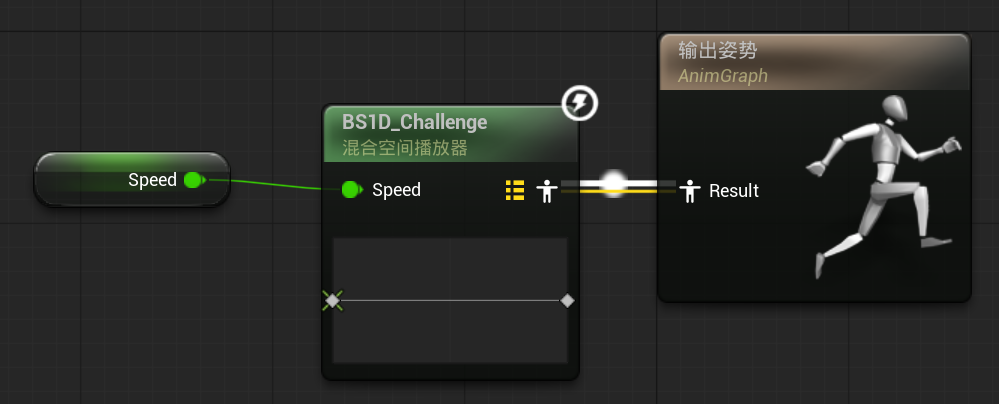
Task: Click the AnimGraph subtitle text
Action: tap(722, 76)
